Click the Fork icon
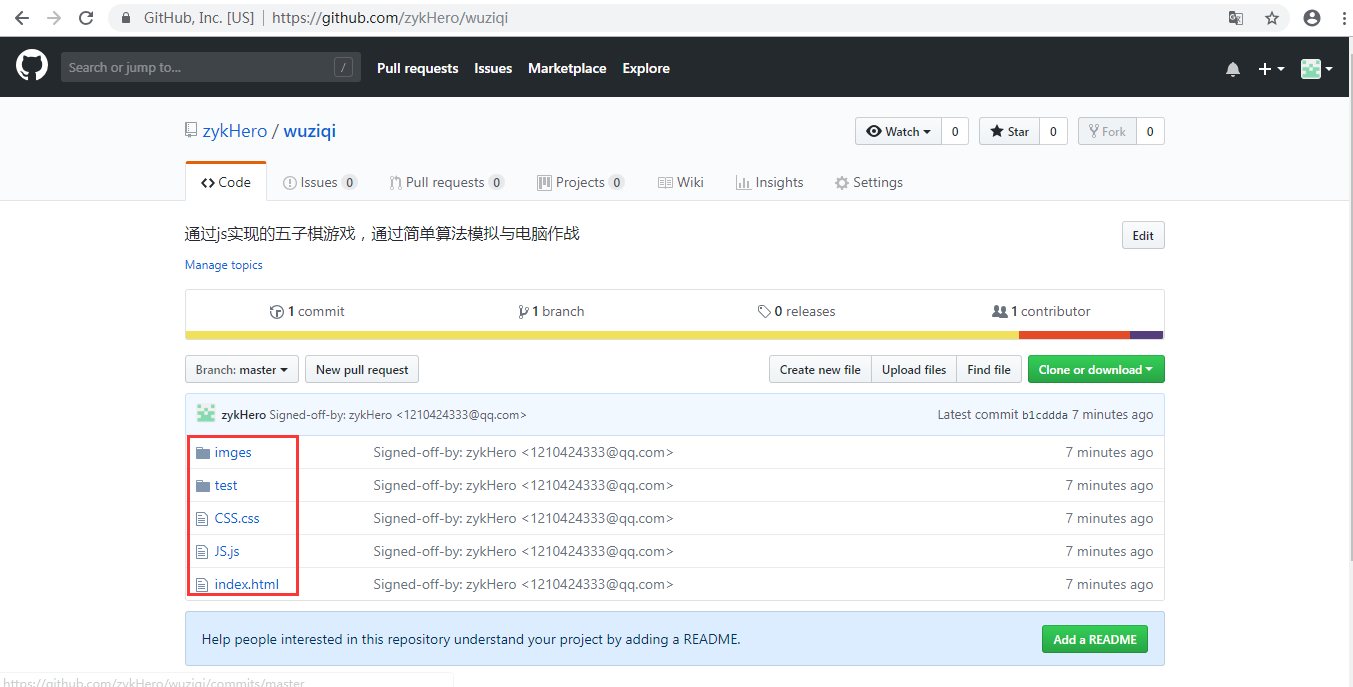 (x=1092, y=131)
